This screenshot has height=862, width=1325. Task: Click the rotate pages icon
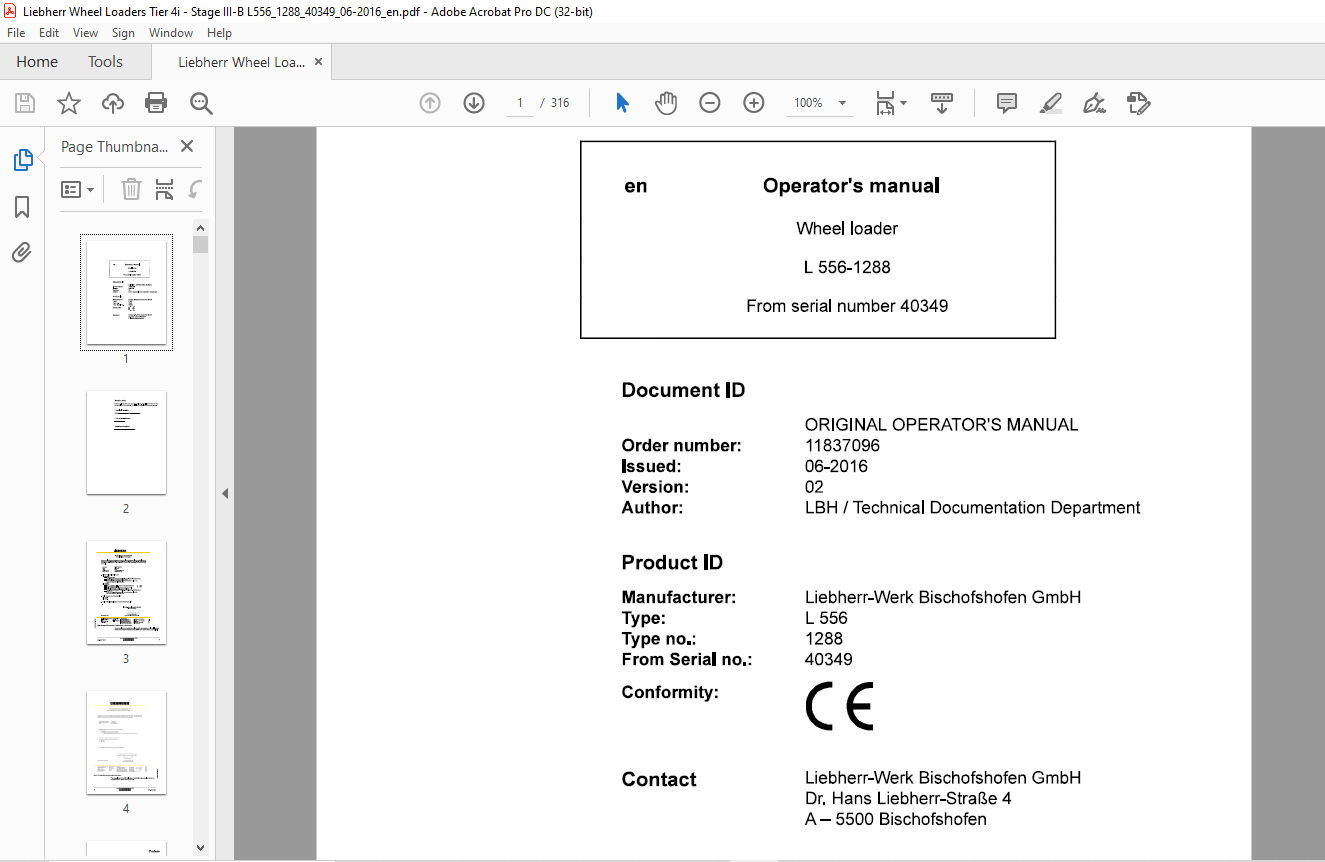[x=196, y=189]
